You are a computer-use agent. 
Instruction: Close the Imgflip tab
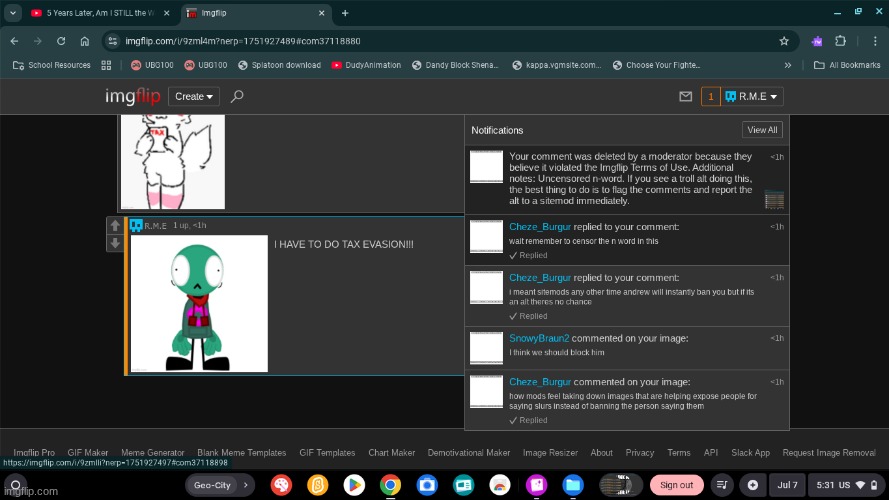[321, 13]
